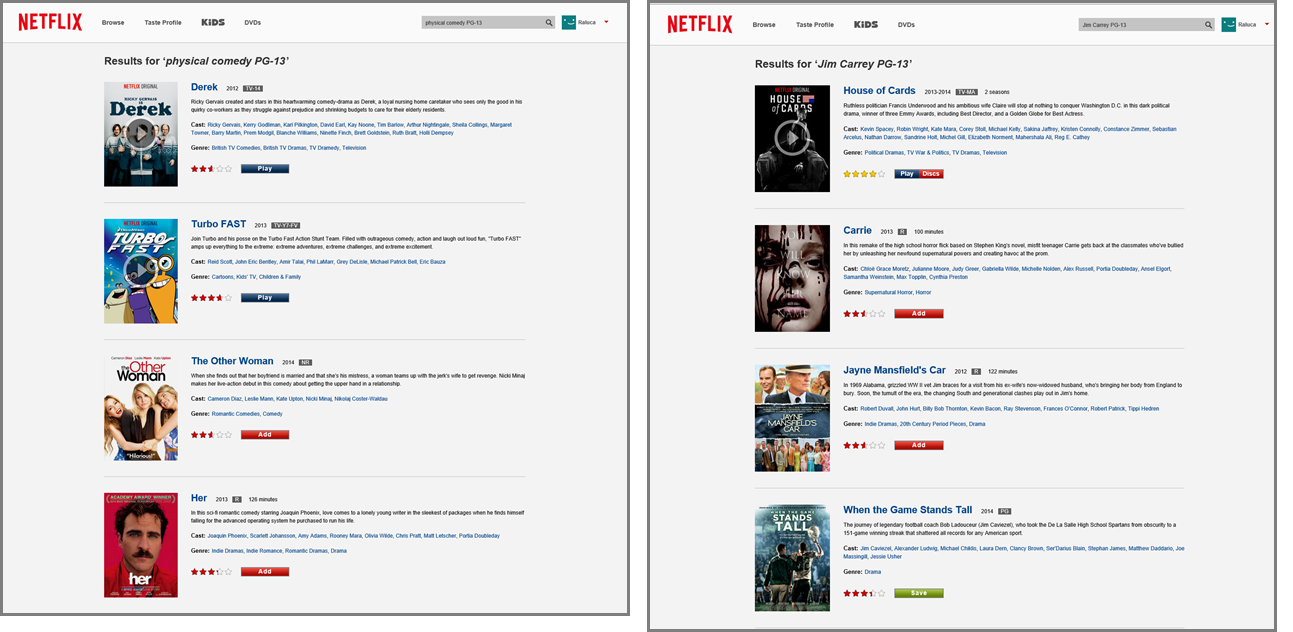
Task: Open the Romantic Comedies genre link
Action: pyautogui.click(x=234, y=414)
